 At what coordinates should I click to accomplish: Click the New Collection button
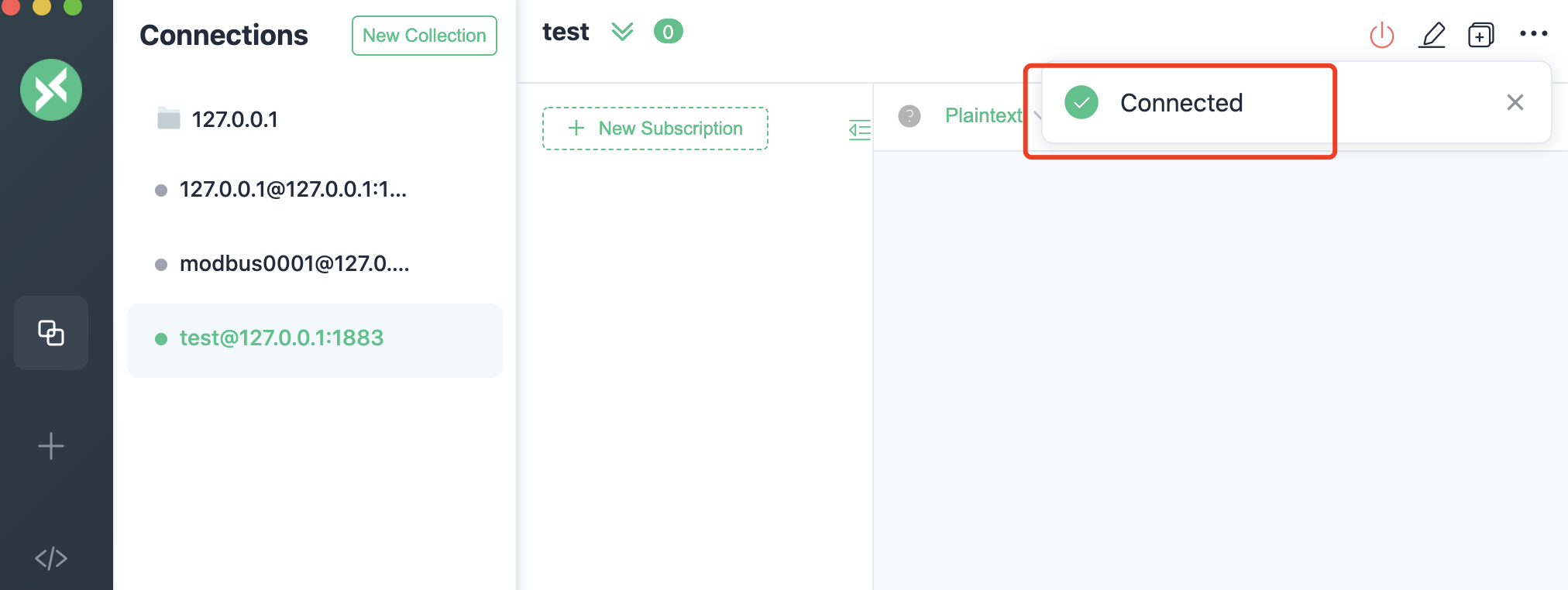point(424,36)
